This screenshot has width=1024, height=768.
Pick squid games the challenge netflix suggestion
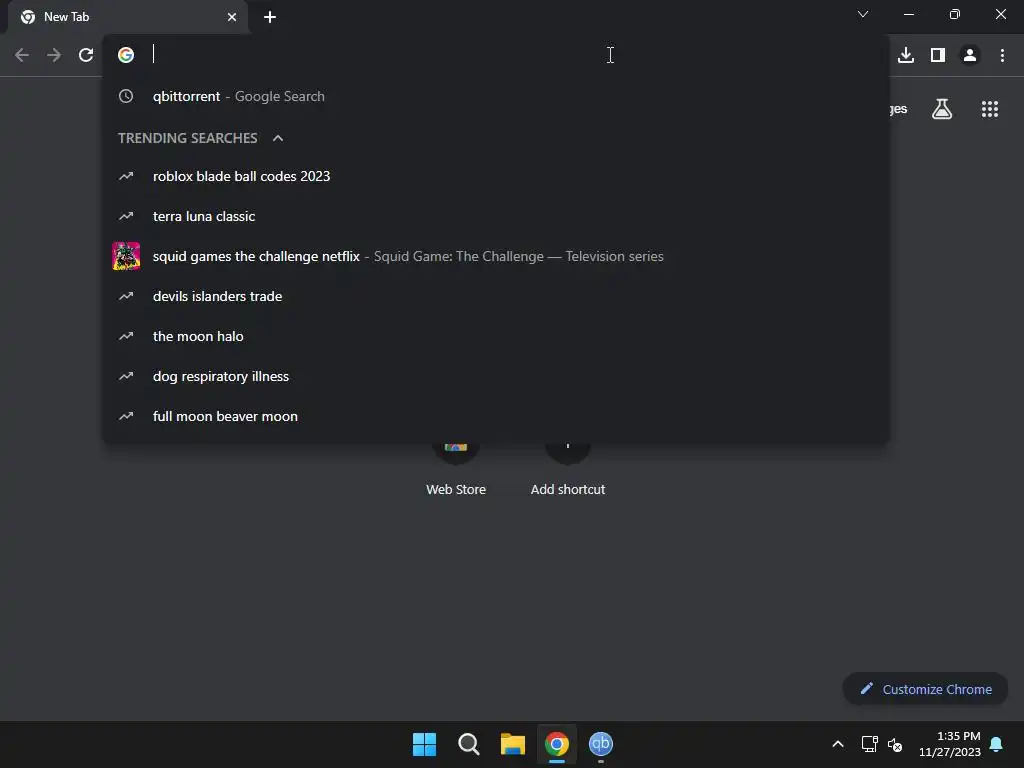496,256
